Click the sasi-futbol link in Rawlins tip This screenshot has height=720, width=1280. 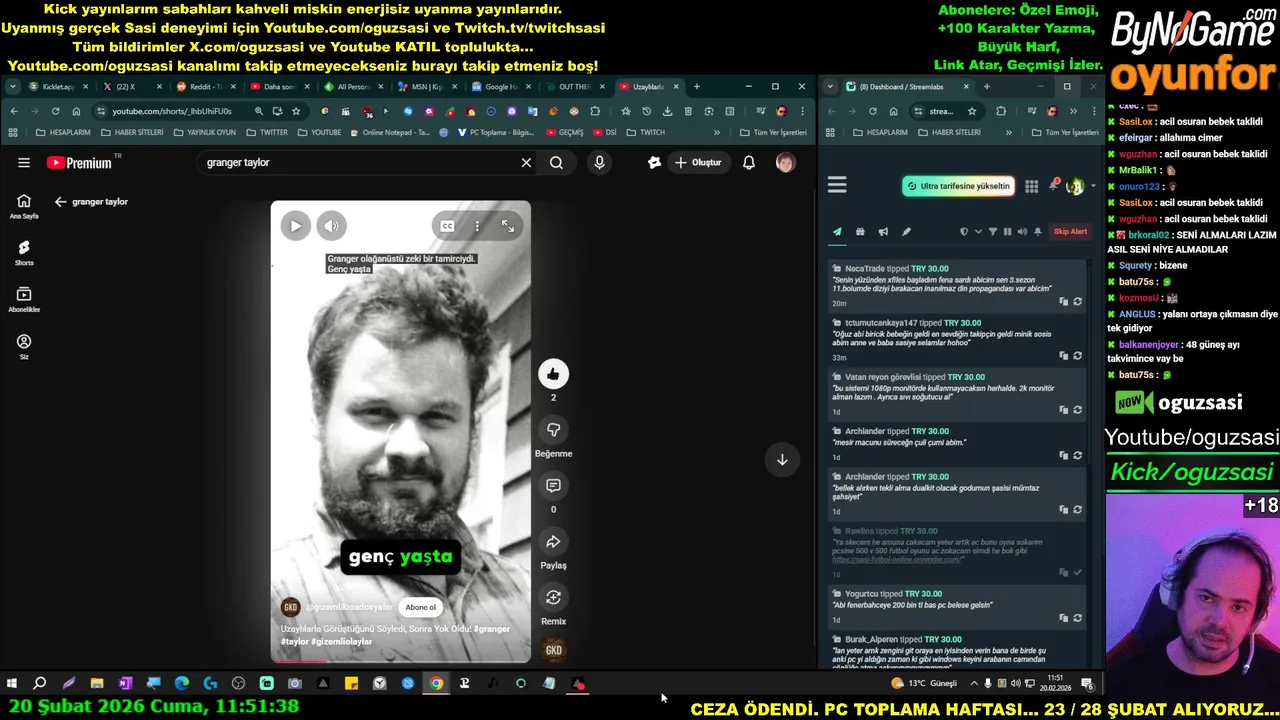[x=895, y=560]
